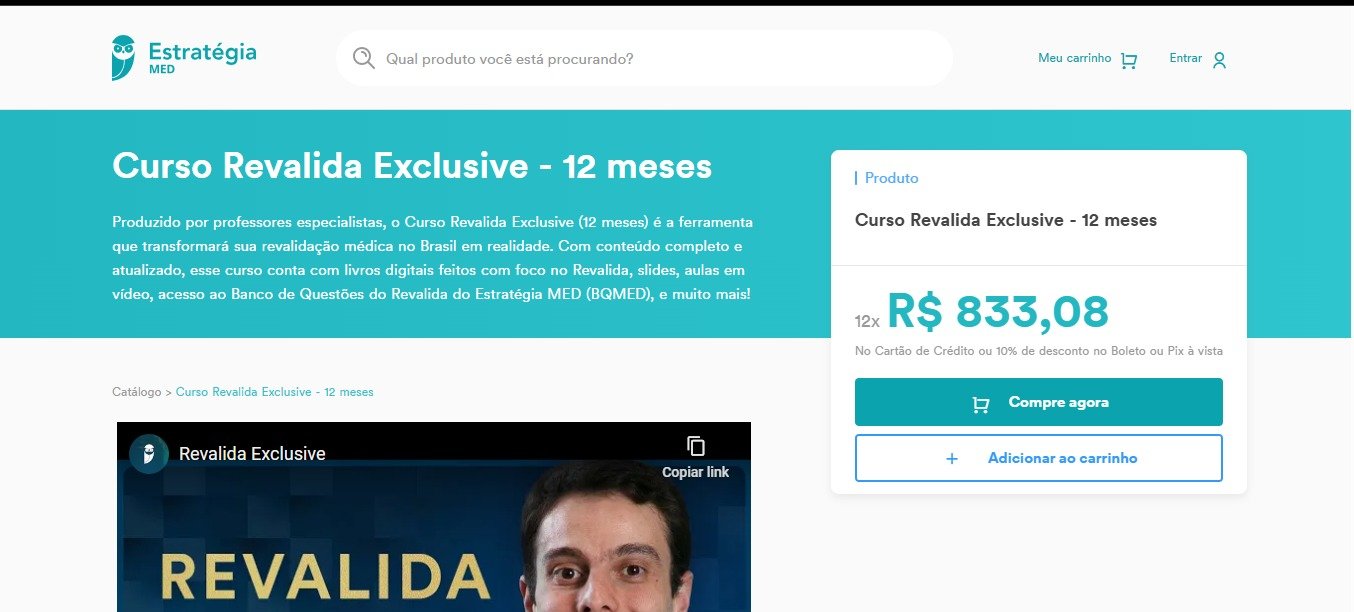Click the plus icon in Adicionar ao carrinho
The image size is (1354, 612).
pos(952,458)
